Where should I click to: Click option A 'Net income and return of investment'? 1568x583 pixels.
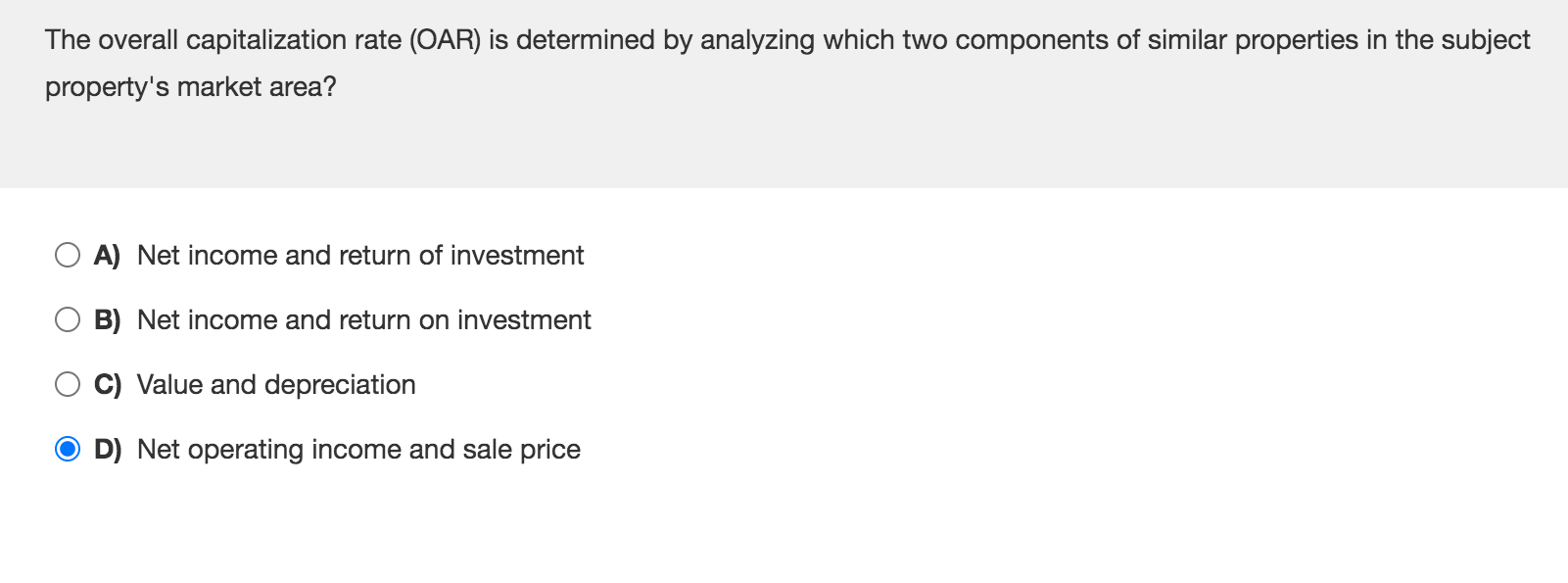[x=359, y=255]
